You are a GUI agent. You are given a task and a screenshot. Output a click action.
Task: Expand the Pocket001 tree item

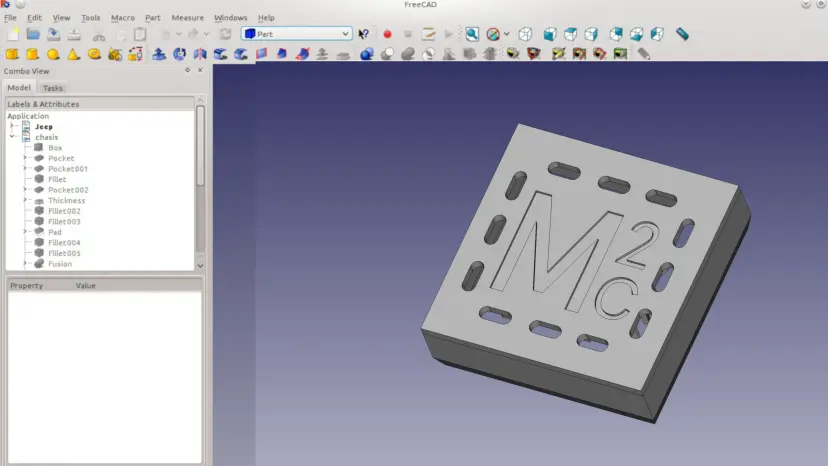(x=24, y=168)
